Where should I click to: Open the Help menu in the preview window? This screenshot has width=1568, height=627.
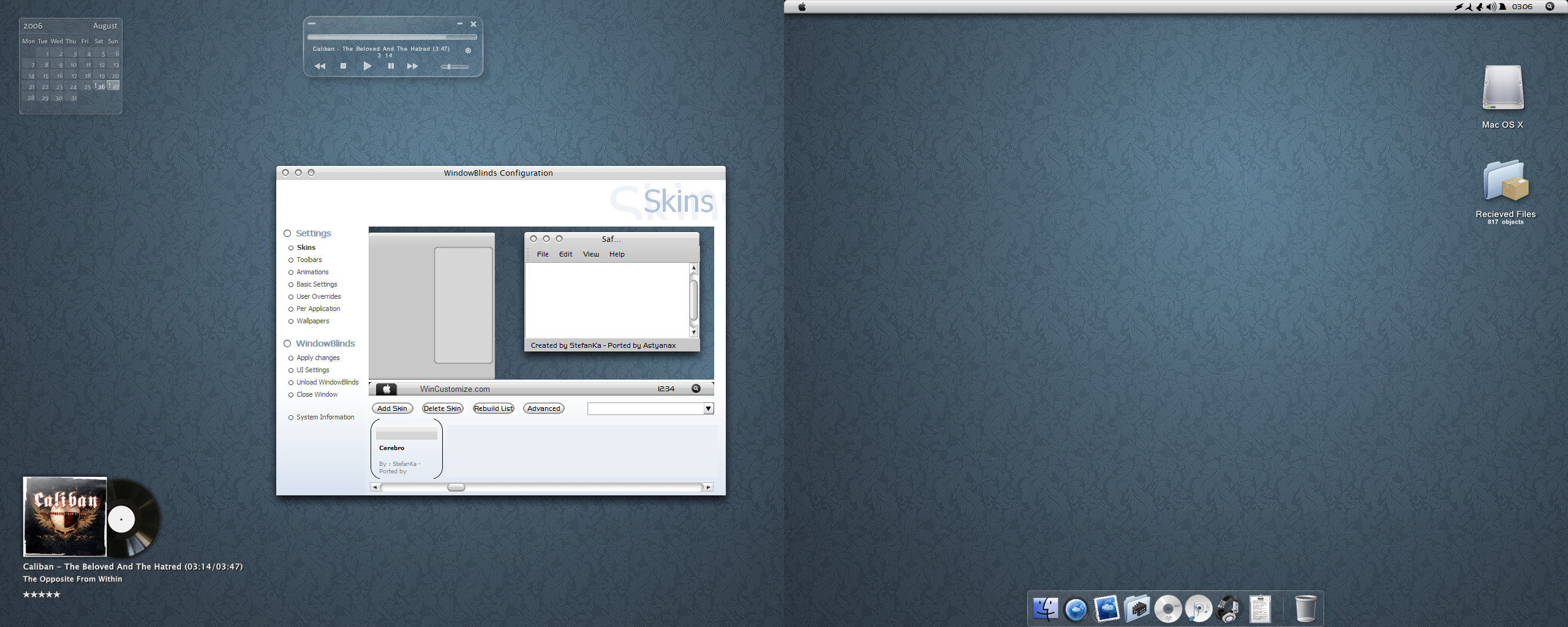click(617, 254)
